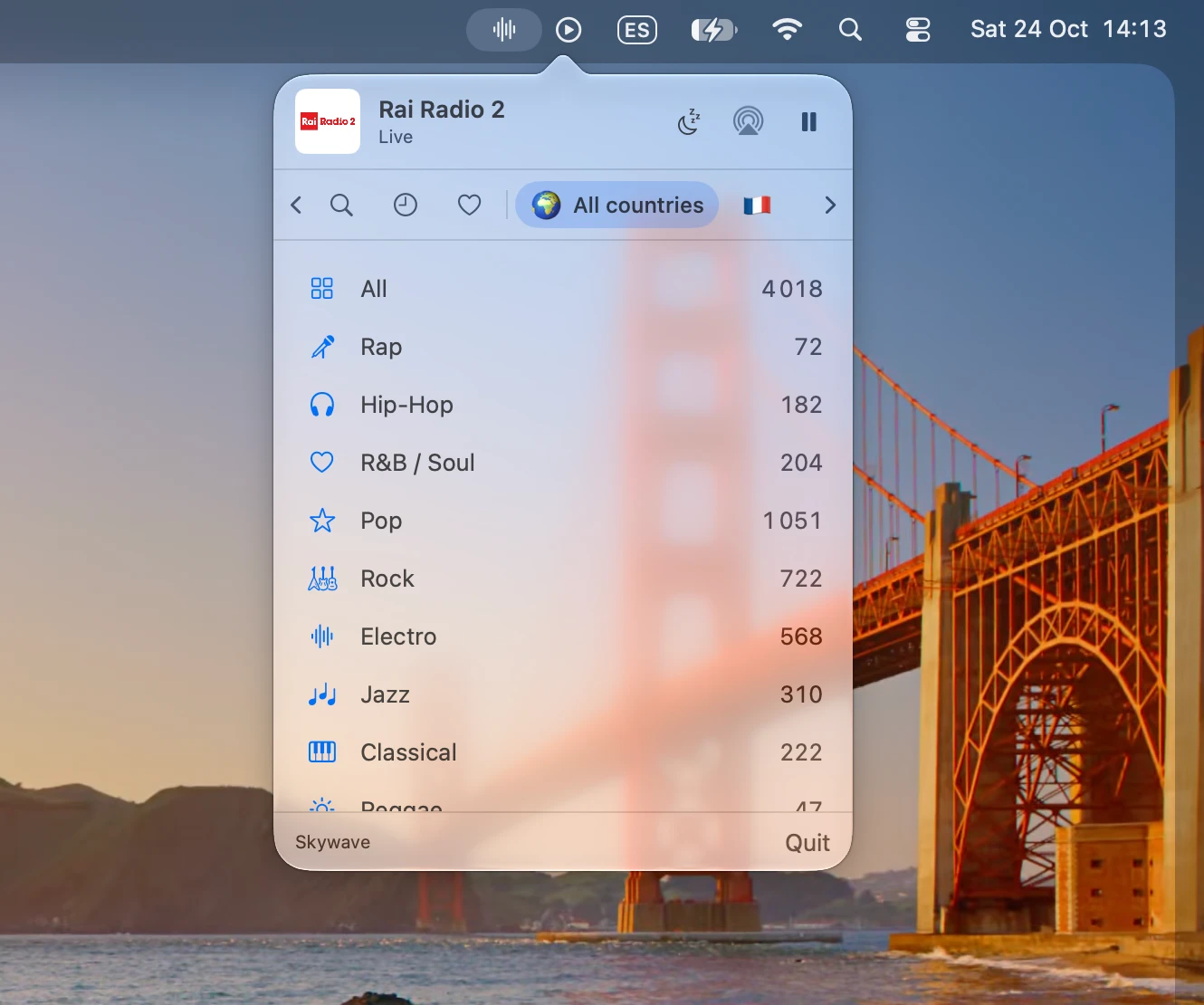Show recently played clock icon

click(406, 206)
